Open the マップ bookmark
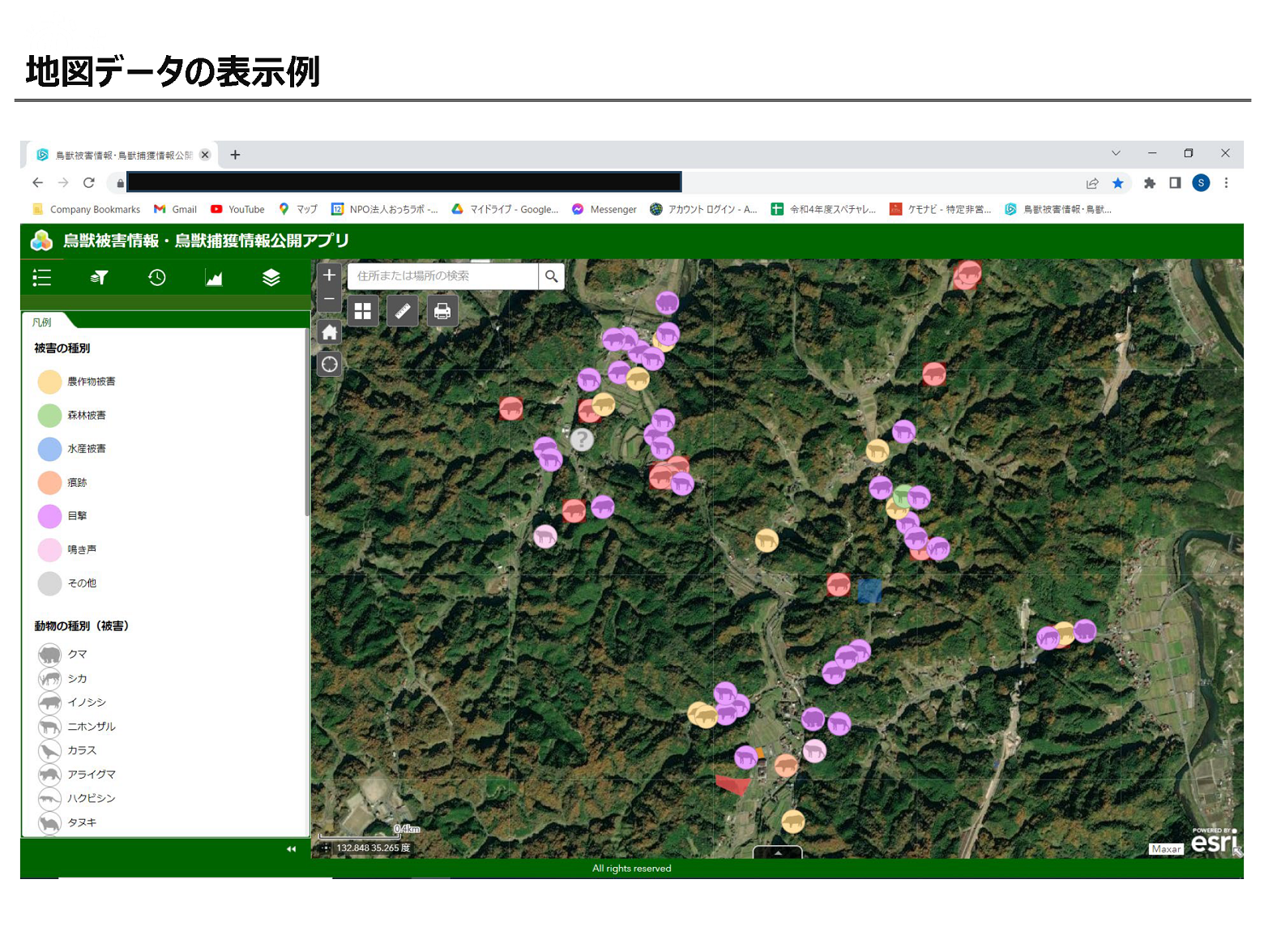 [x=298, y=209]
